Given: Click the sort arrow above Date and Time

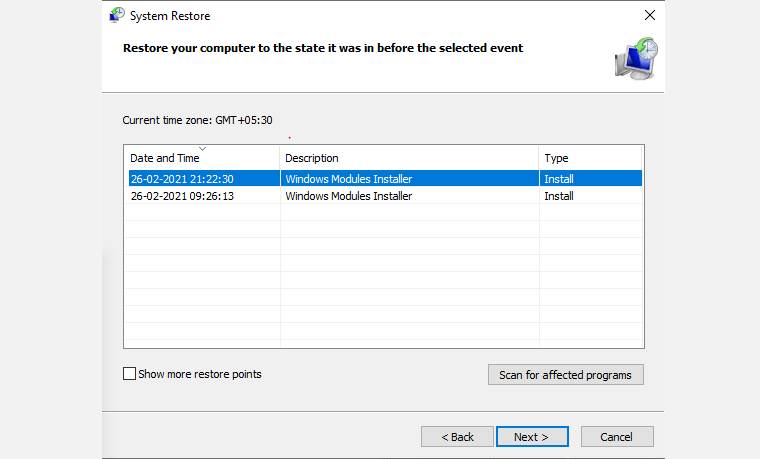Looking at the screenshot, I should pos(202,149).
